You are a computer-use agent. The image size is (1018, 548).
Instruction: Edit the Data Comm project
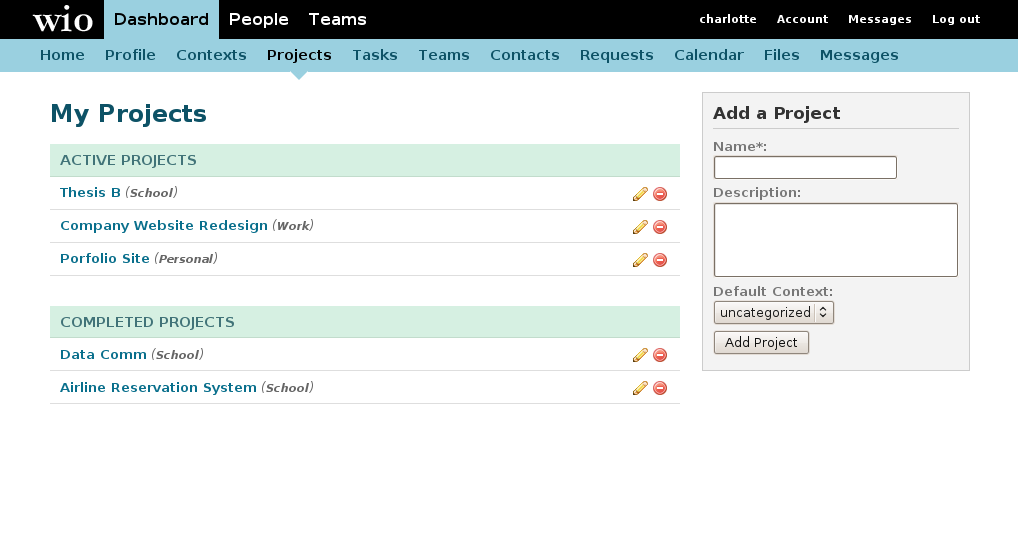[640, 355]
